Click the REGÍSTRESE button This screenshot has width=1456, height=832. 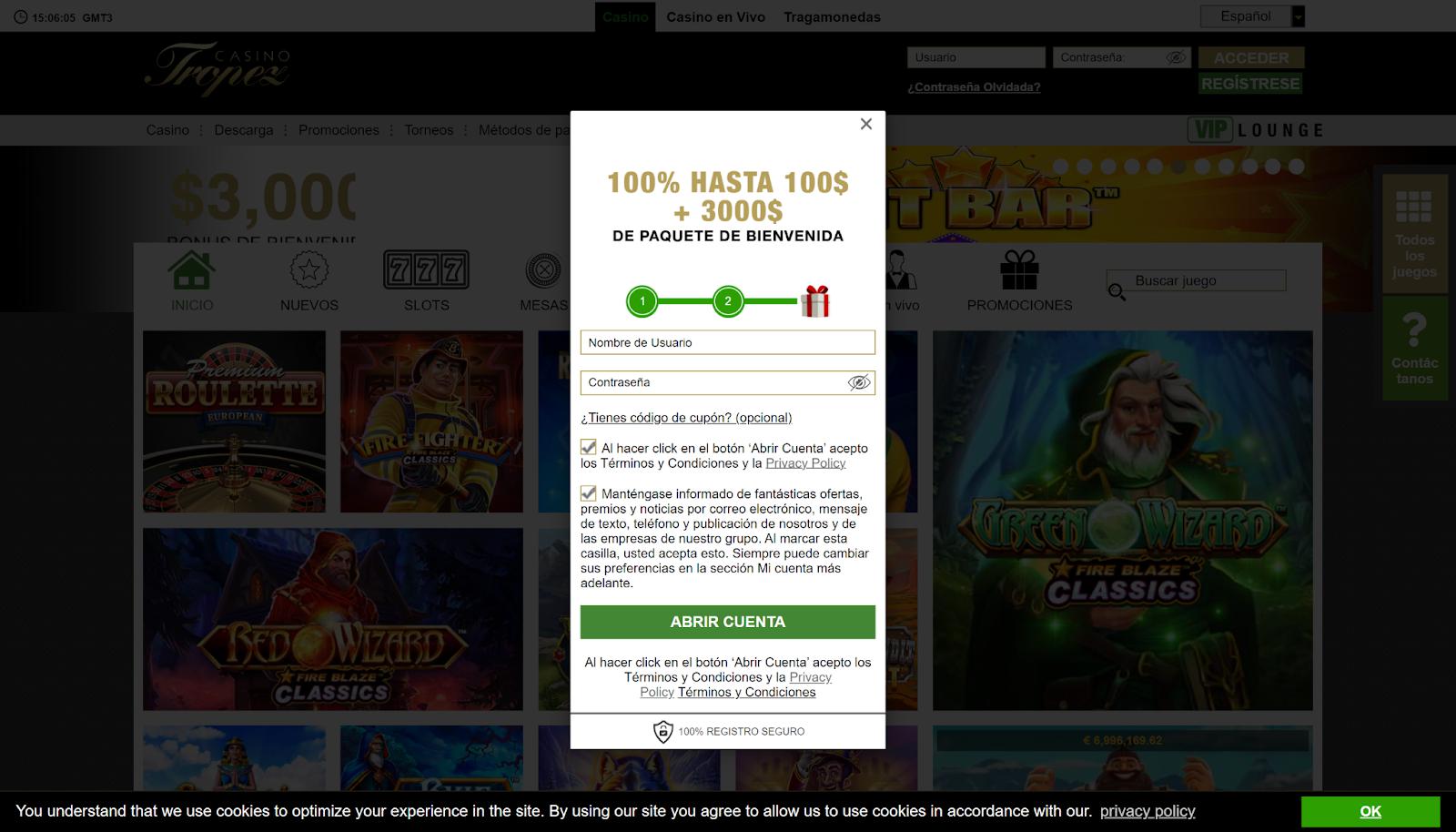pos(1250,84)
